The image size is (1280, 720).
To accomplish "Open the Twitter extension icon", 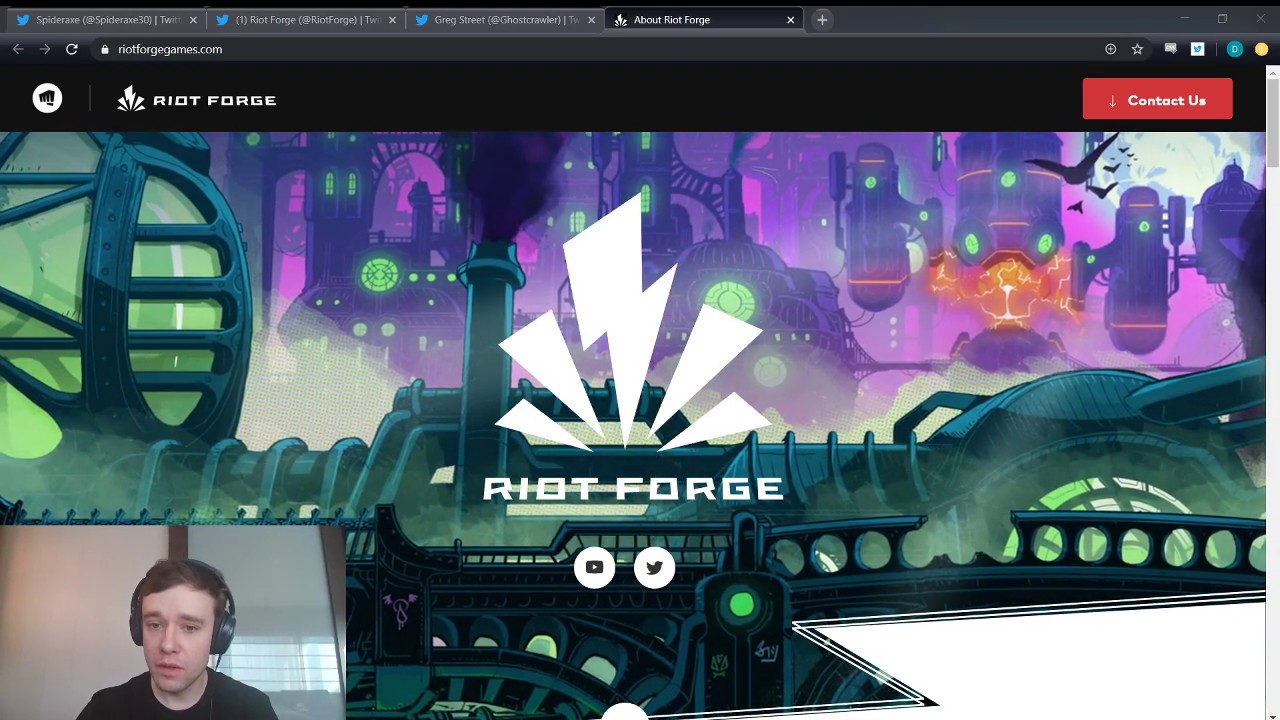I will (x=1197, y=49).
